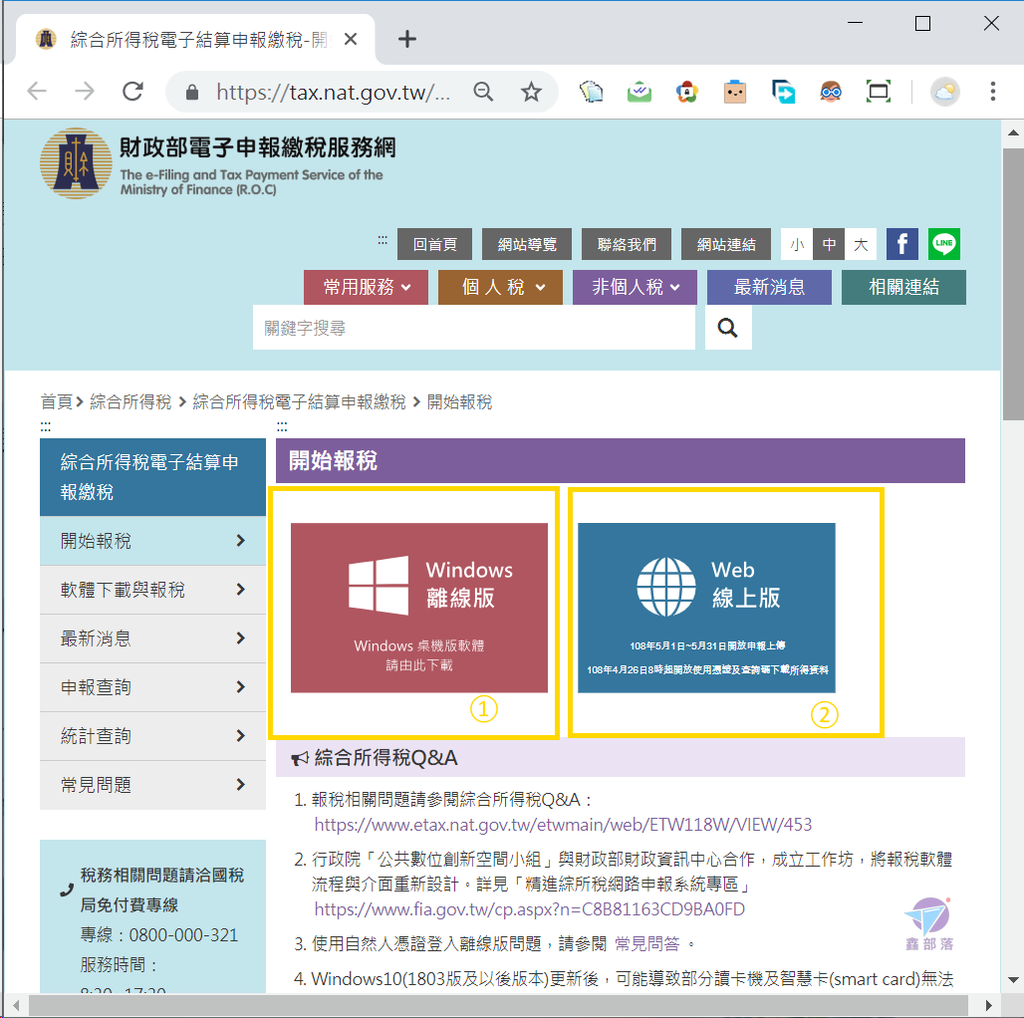Set font size to 小
This screenshot has height=1018, width=1024.
[x=797, y=244]
